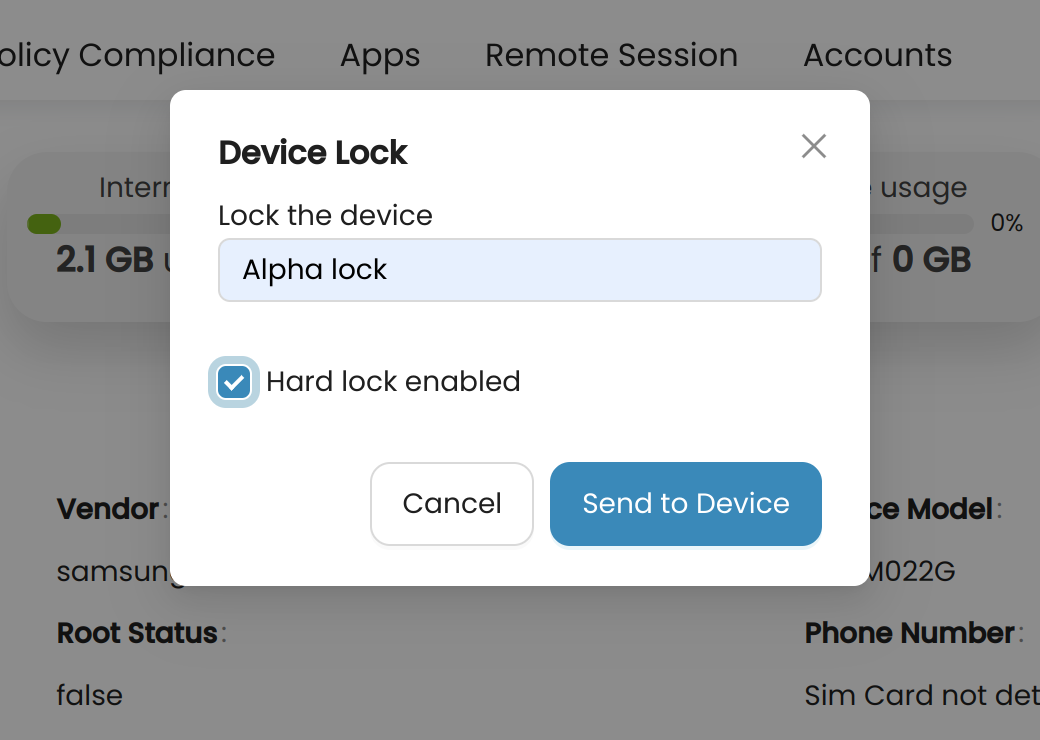This screenshot has width=1040, height=740.
Task: Click the Phone Number label
Action: coord(909,633)
